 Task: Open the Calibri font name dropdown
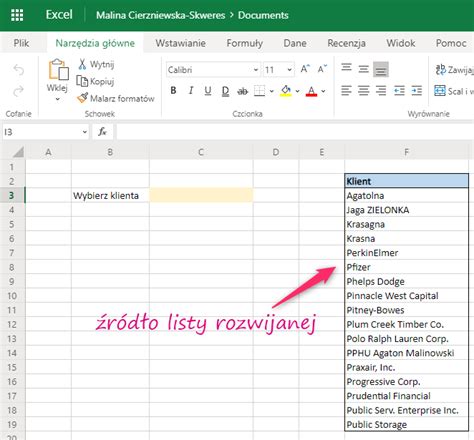pos(256,70)
